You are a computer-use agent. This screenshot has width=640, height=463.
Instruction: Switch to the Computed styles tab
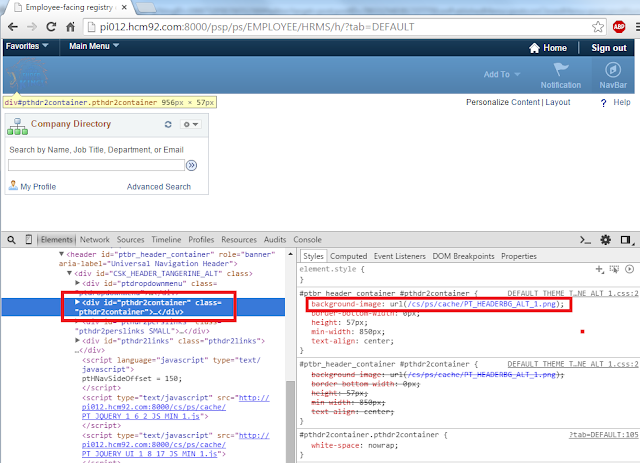coord(348,256)
